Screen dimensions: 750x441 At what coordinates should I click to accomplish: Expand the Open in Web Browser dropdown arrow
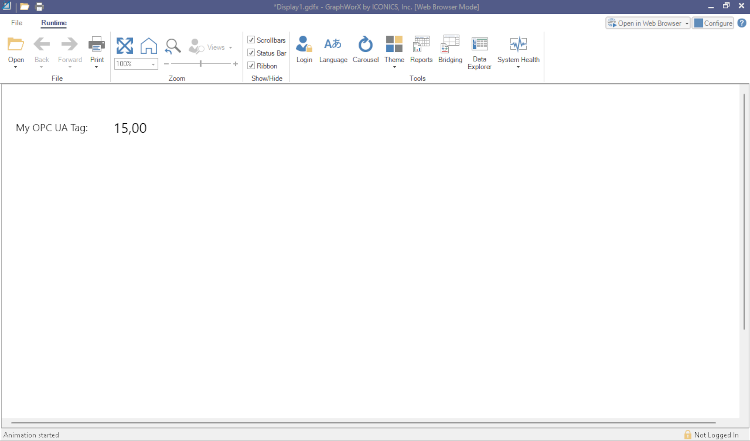point(686,23)
